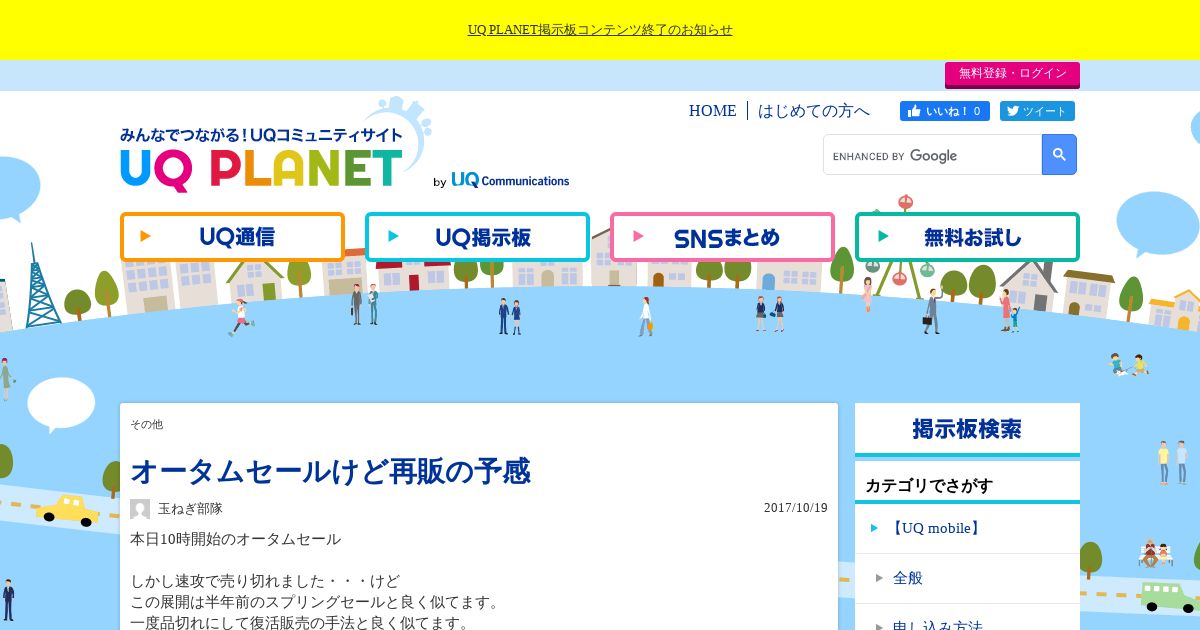Click the Facebook いいね! button
Image resolution: width=1200 pixels, height=630 pixels.
[945, 111]
